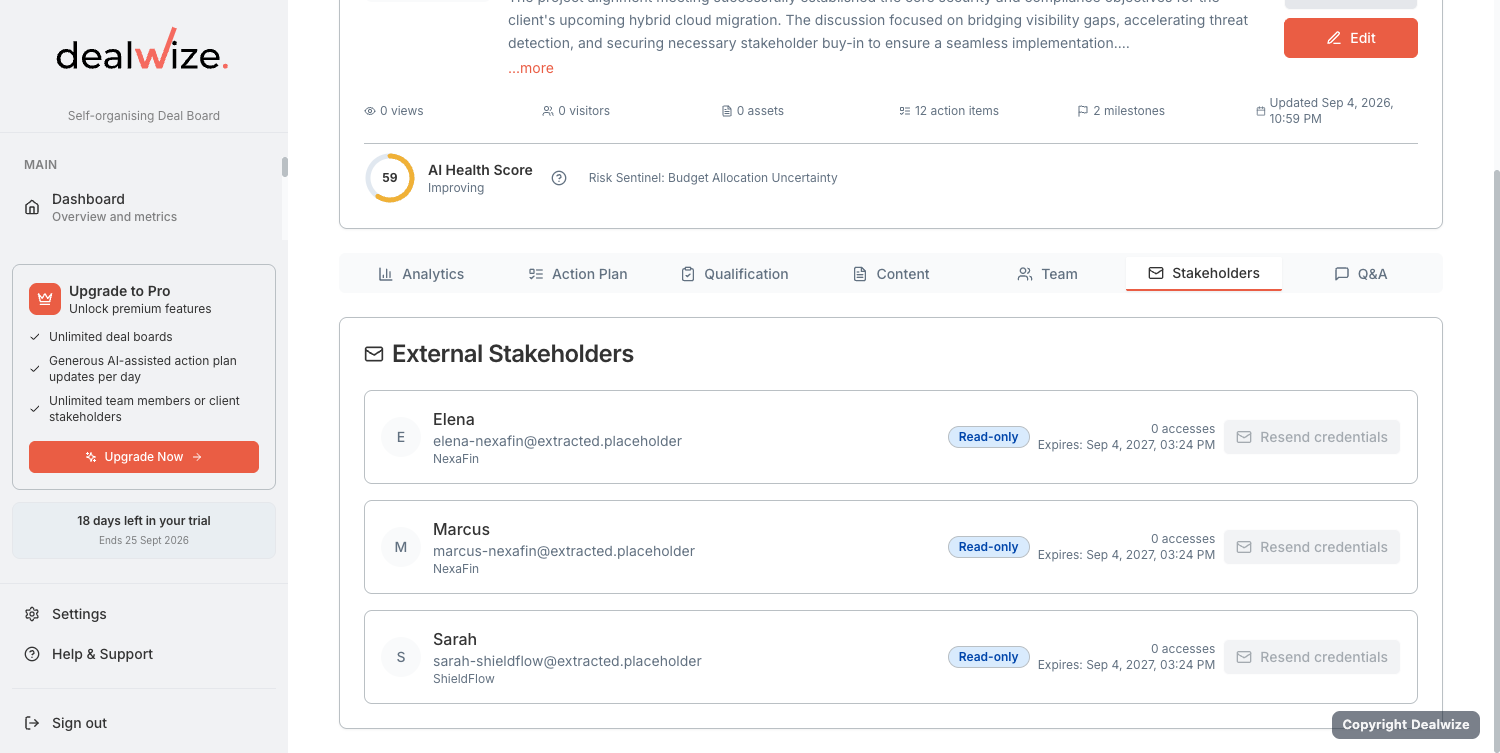Click the visitors people icon
The image size is (1500, 753).
click(x=548, y=111)
